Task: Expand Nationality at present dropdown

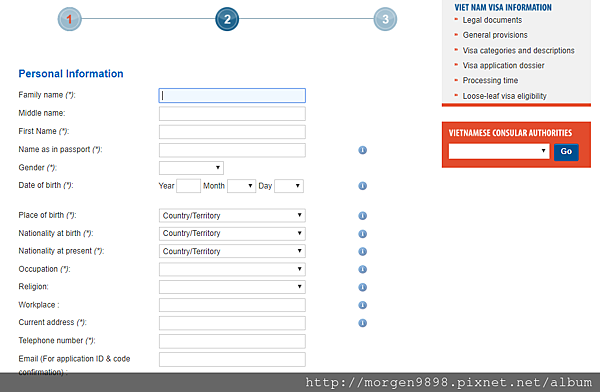Action: tap(232, 251)
